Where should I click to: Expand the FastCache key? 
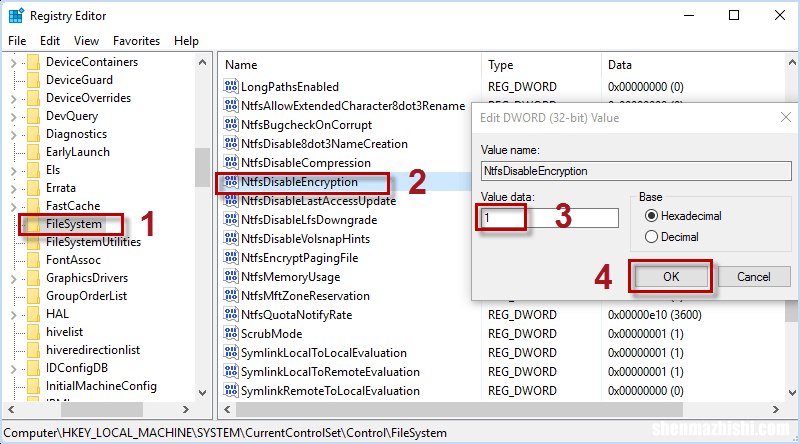[14, 207]
